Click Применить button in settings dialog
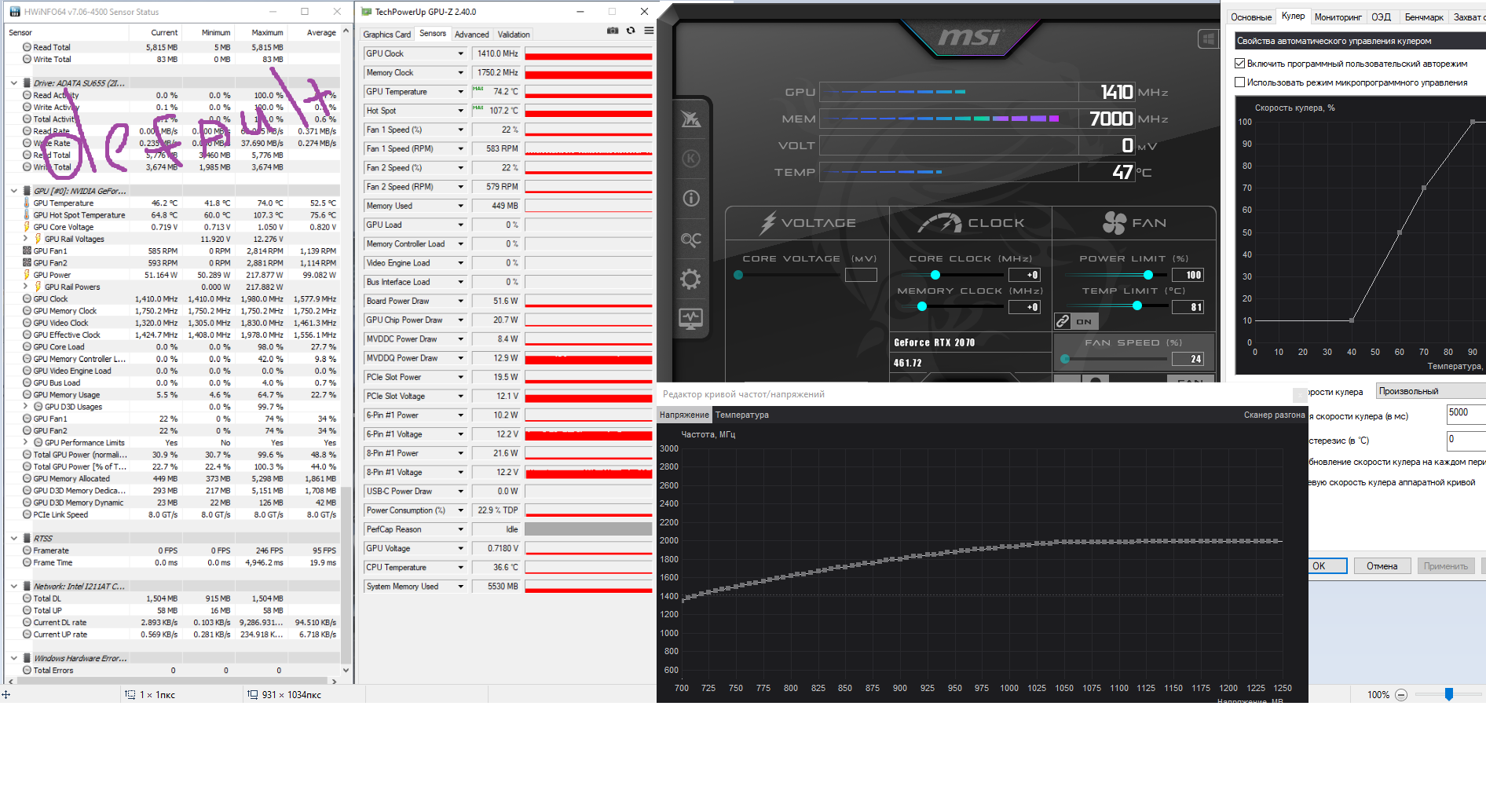1486x812 pixels. (1446, 566)
